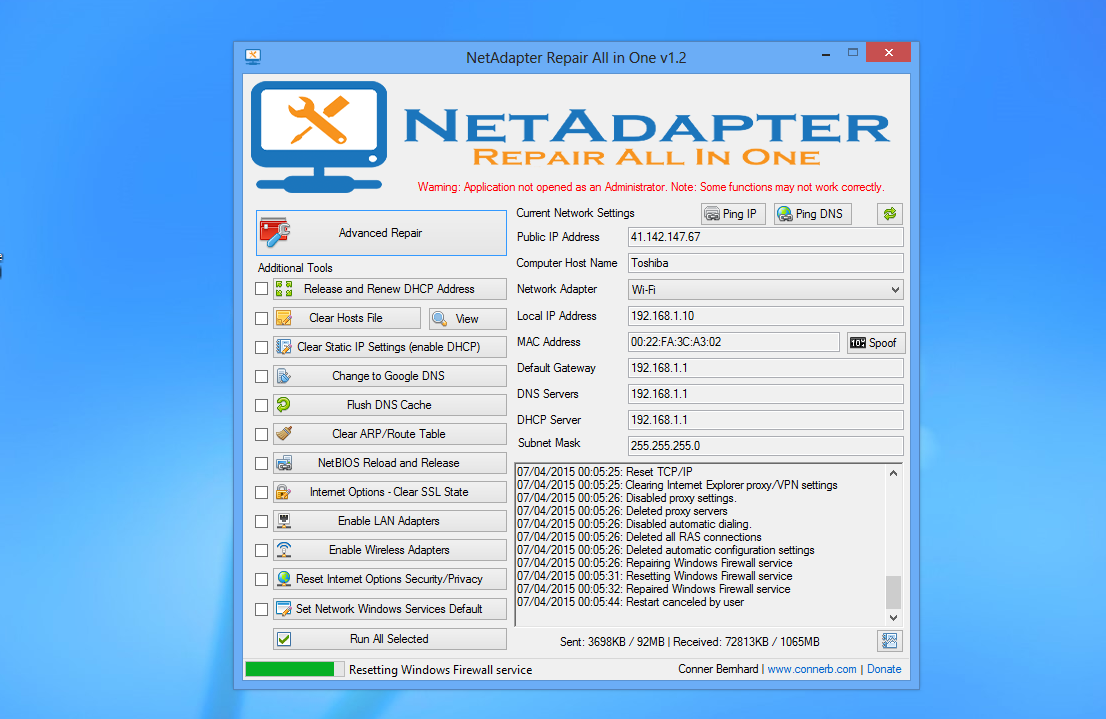
Task: Click the Local IP Address field
Action: coord(765,316)
